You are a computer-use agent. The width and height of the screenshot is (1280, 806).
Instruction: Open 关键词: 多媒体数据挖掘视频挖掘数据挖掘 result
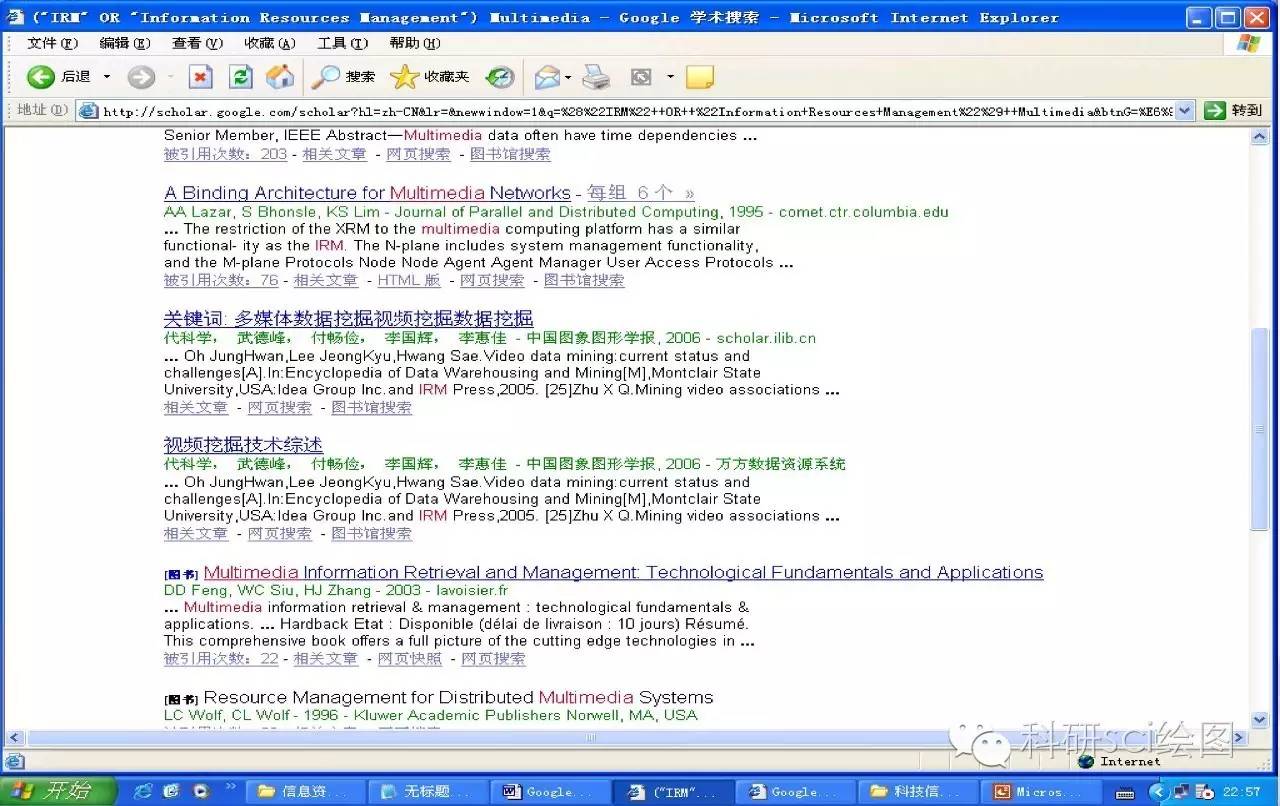(x=348, y=319)
